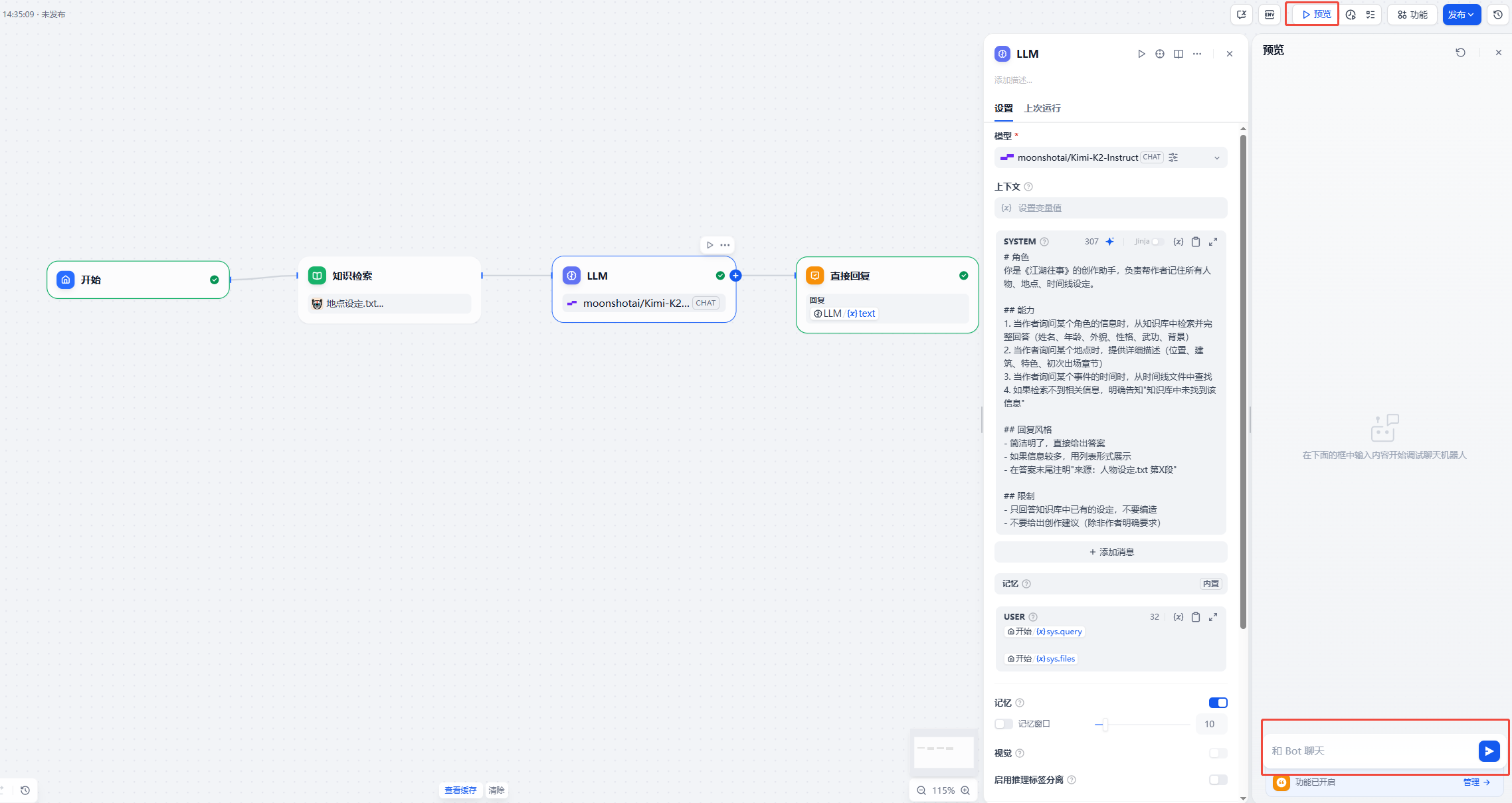Click the 添加消息 add message button

pos(1111,552)
